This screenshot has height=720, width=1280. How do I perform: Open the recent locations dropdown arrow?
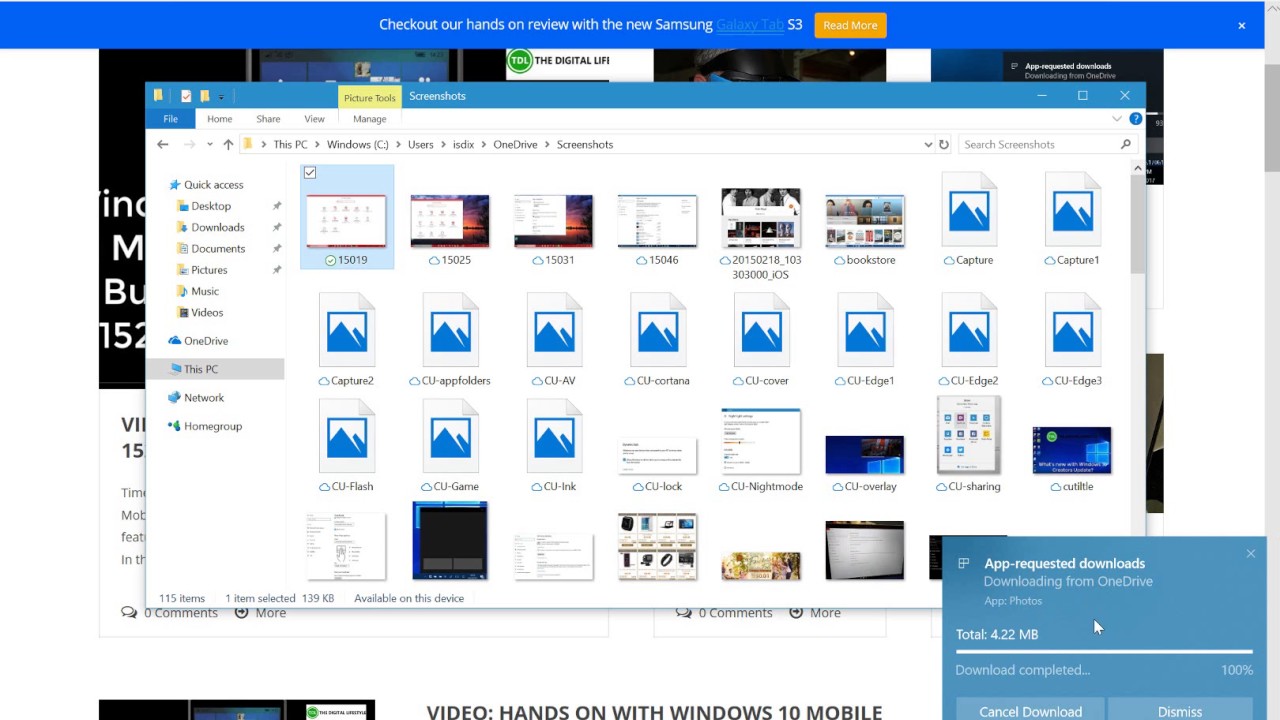[x=210, y=145]
